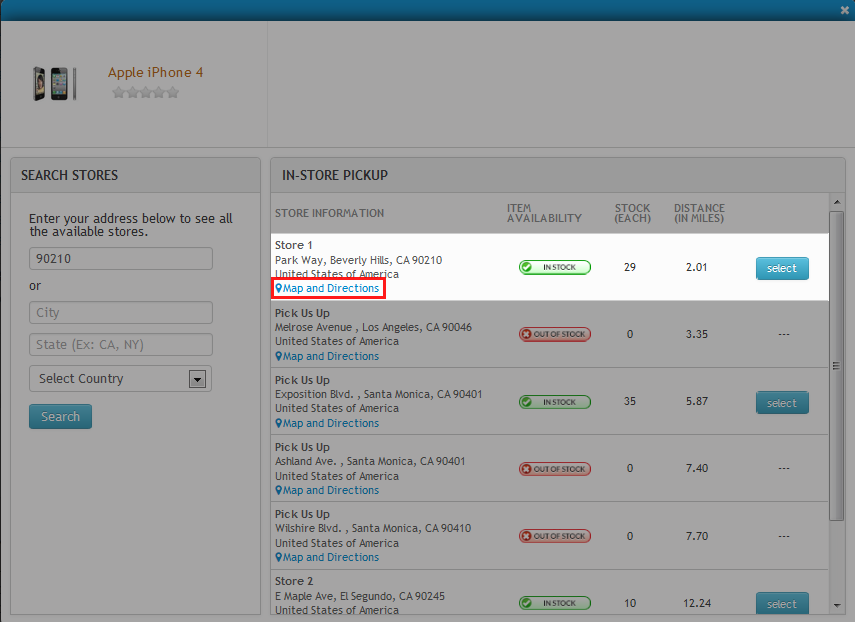The image size is (855, 622).
Task: Click the distance value 7.70
Action: pyautogui.click(x=696, y=536)
